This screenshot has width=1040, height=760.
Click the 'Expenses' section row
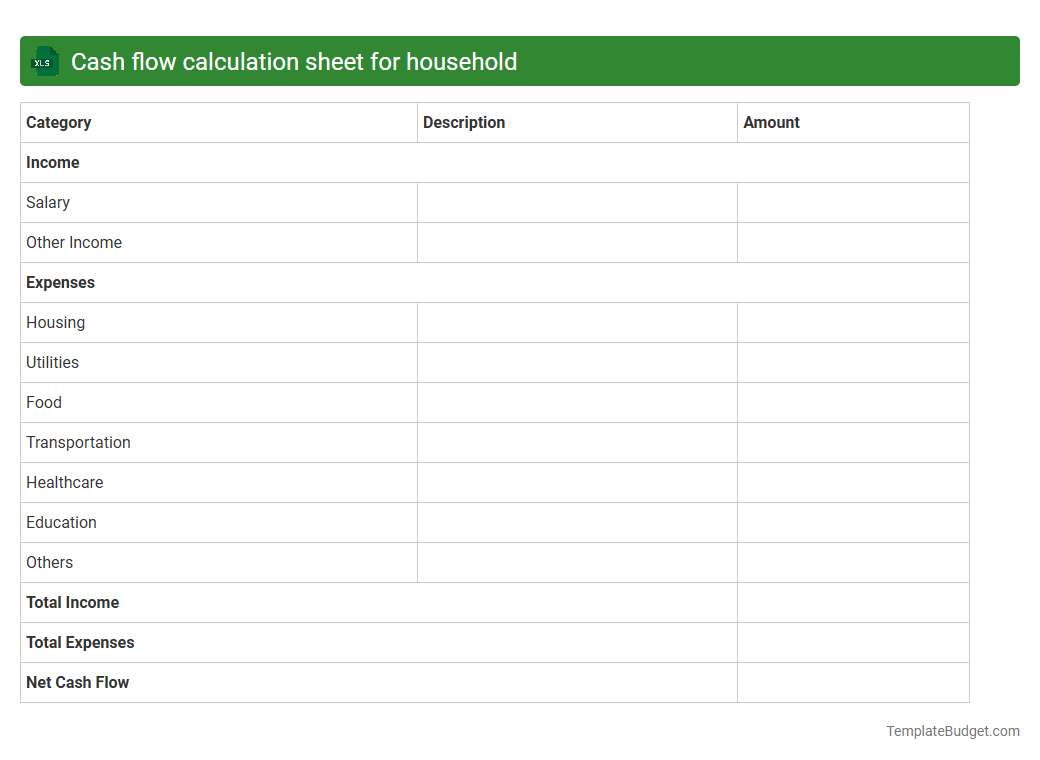[x=60, y=282]
